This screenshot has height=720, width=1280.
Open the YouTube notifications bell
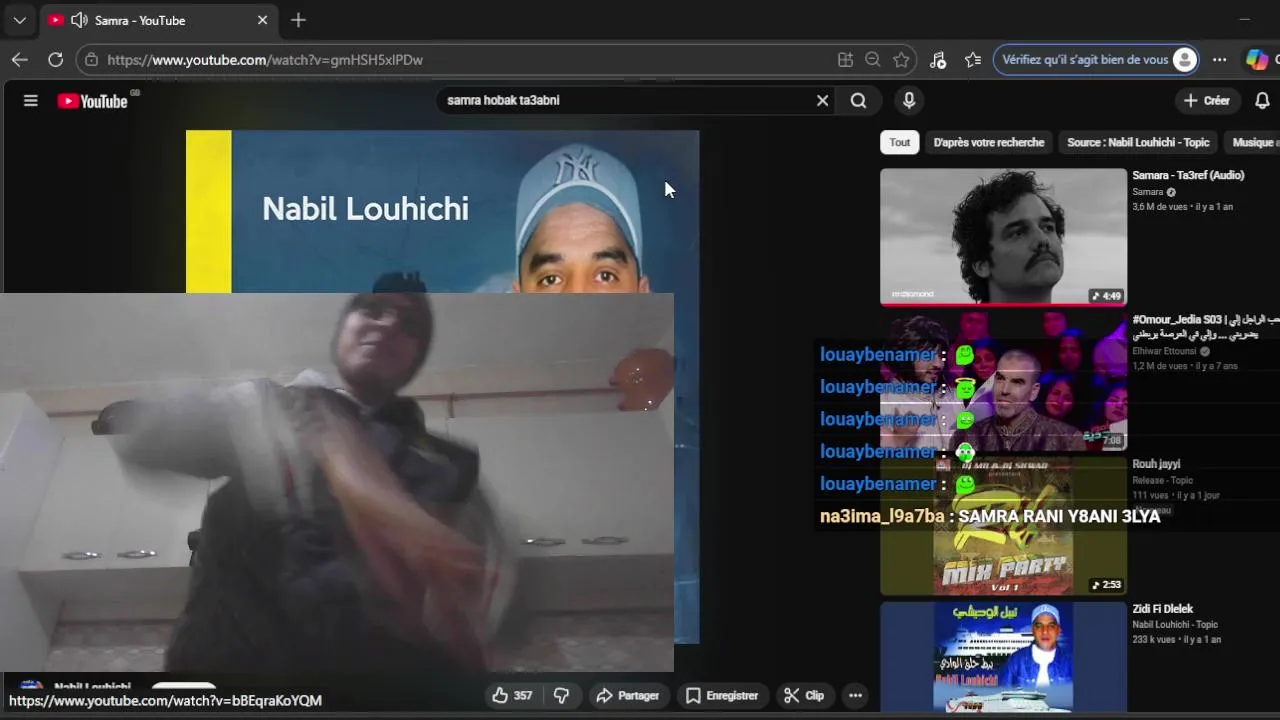1262,100
